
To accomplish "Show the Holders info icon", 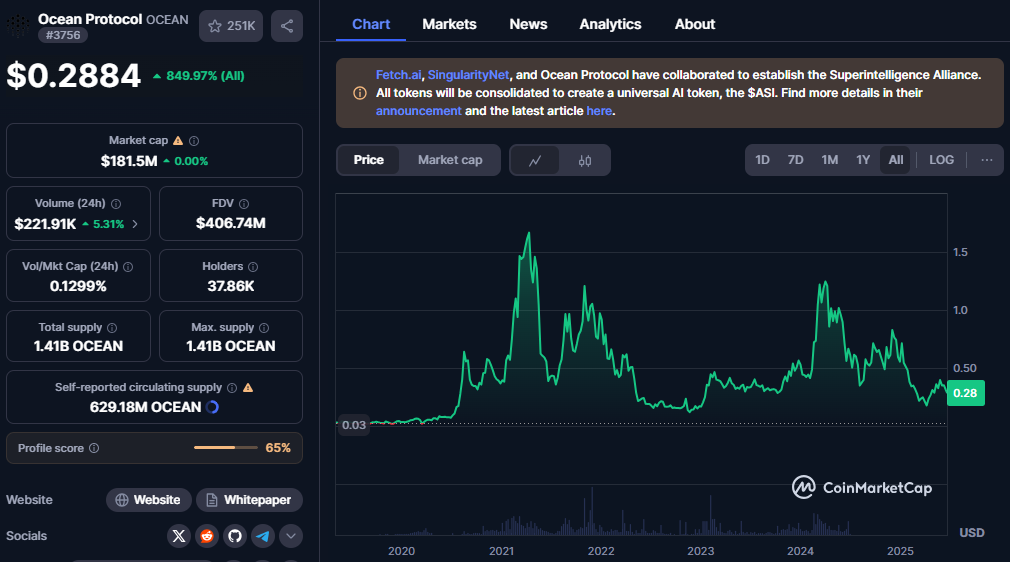I will click(253, 267).
